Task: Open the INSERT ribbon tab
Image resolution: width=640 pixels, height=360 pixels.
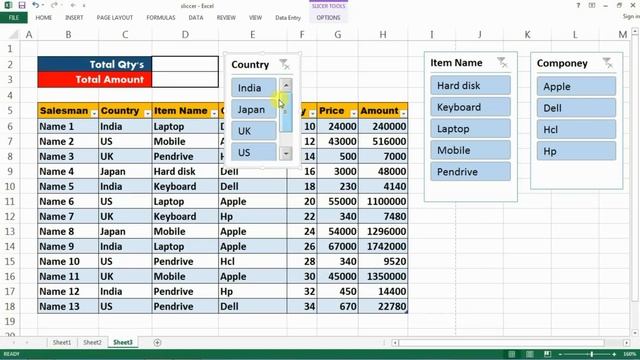Action: (x=74, y=18)
